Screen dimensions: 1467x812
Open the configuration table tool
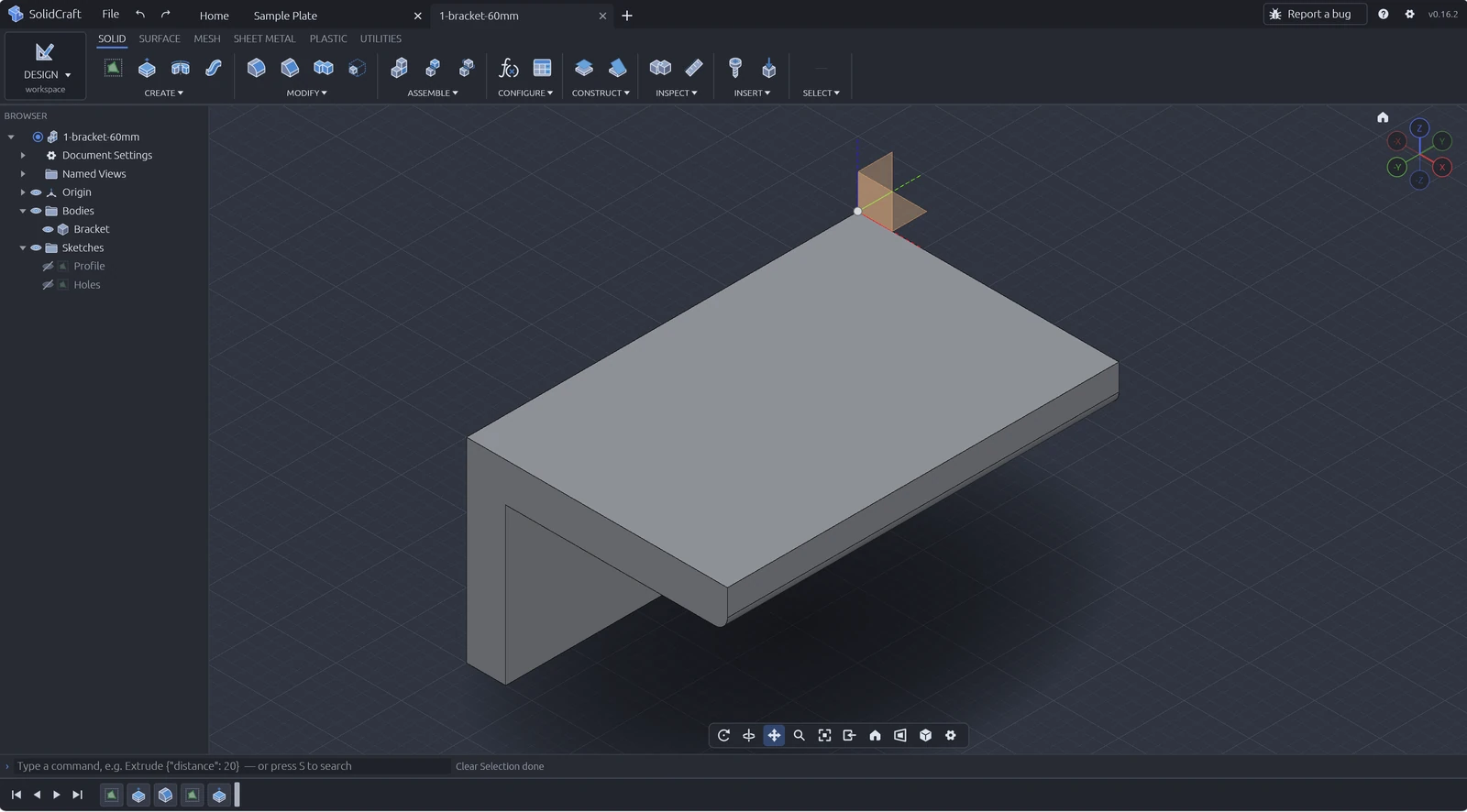(x=543, y=68)
